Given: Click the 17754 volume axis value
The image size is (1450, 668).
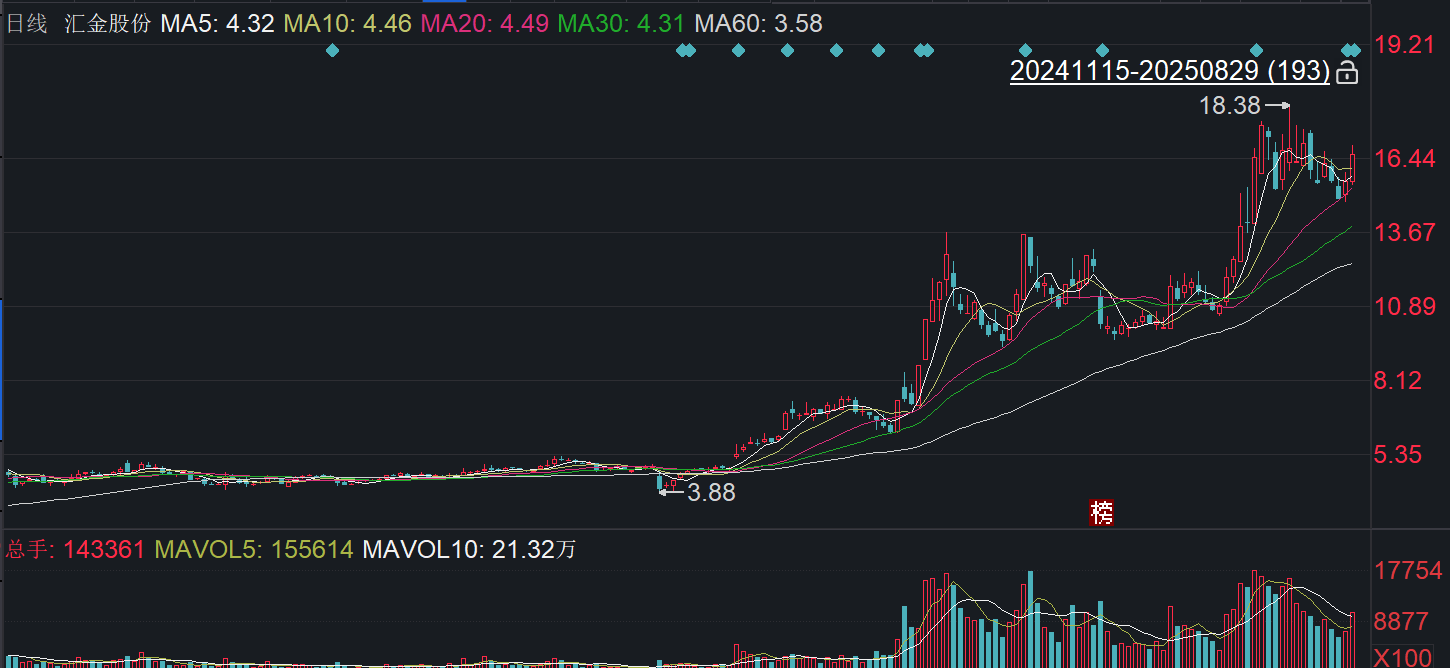Looking at the screenshot, I should (x=1408, y=571).
